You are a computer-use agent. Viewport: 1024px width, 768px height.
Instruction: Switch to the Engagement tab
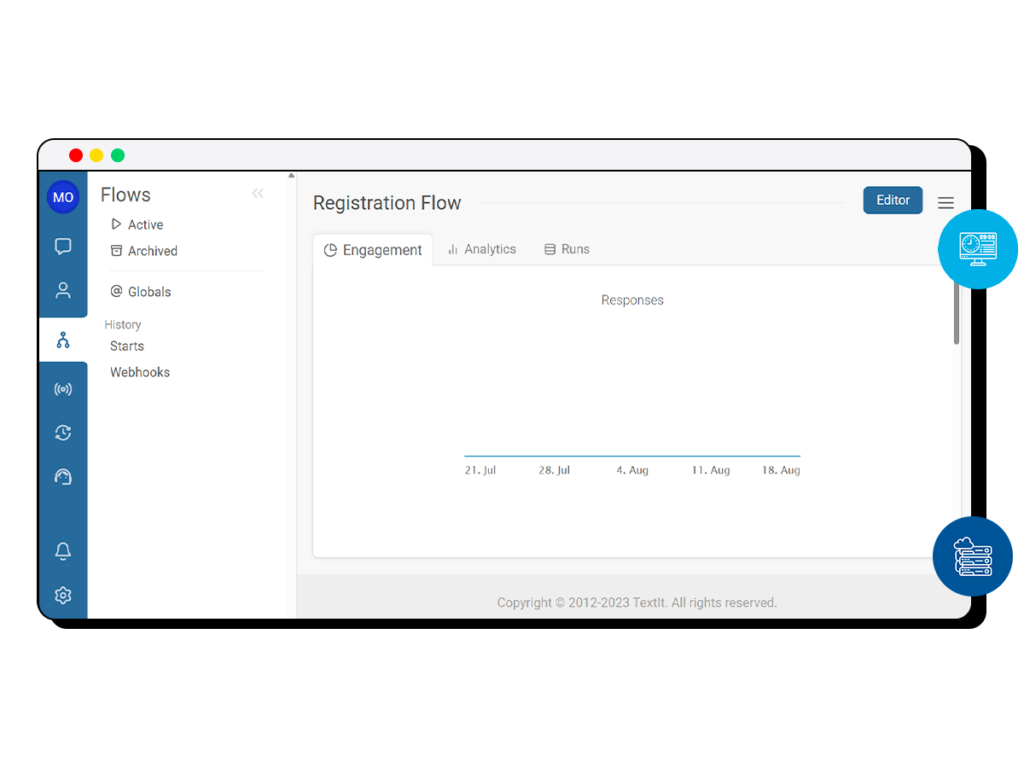[x=373, y=250]
